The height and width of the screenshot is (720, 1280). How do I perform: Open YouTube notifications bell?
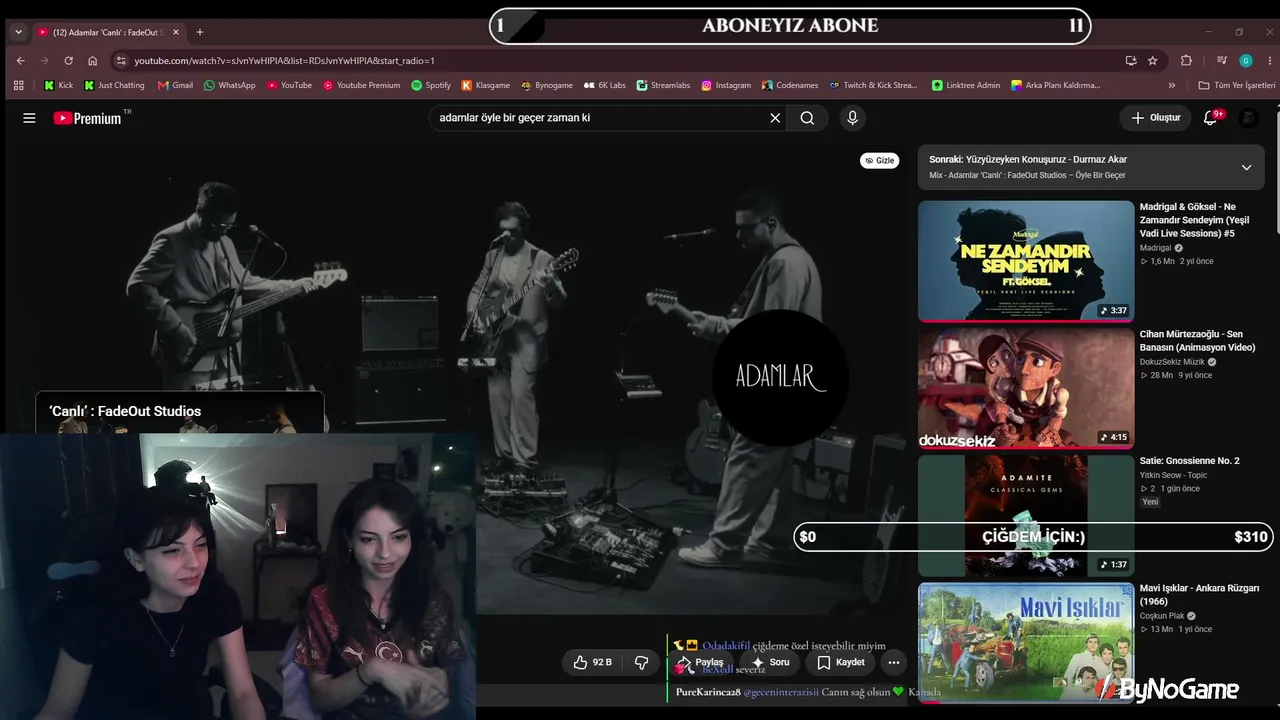1210,118
